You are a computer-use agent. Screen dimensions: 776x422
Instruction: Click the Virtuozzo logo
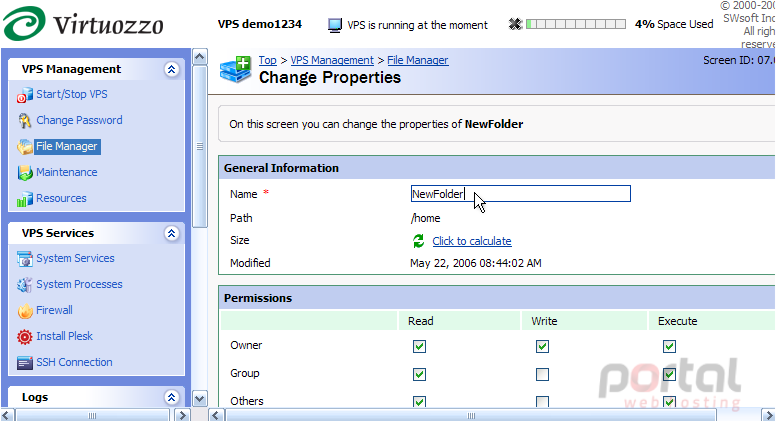click(x=83, y=23)
